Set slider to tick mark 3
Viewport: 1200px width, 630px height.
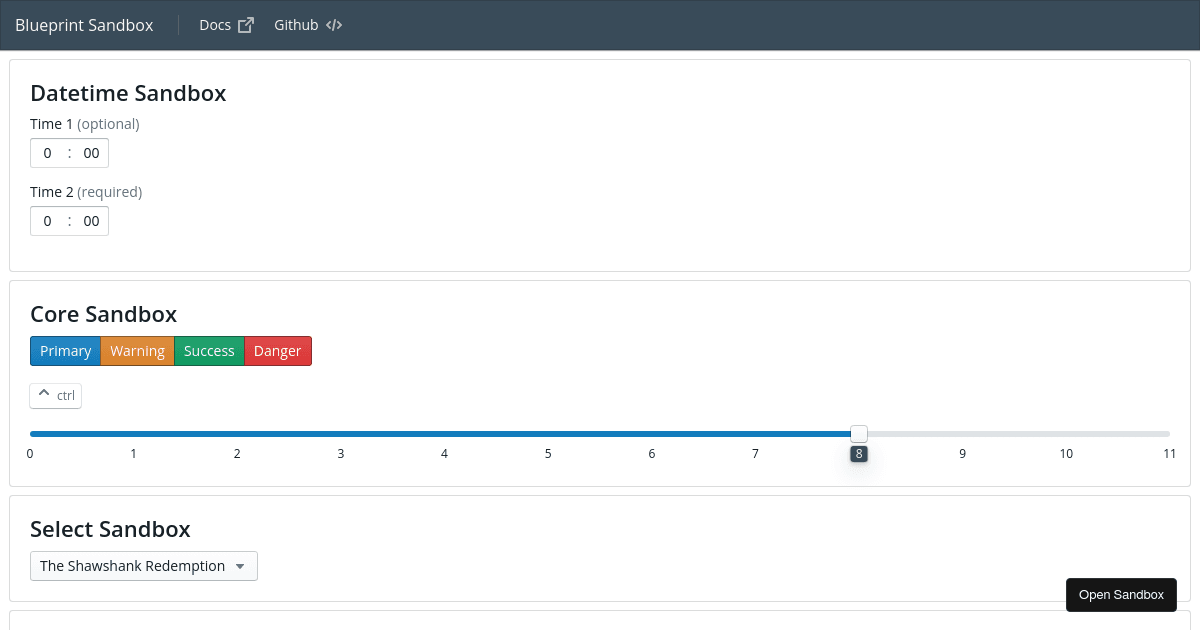tap(341, 434)
